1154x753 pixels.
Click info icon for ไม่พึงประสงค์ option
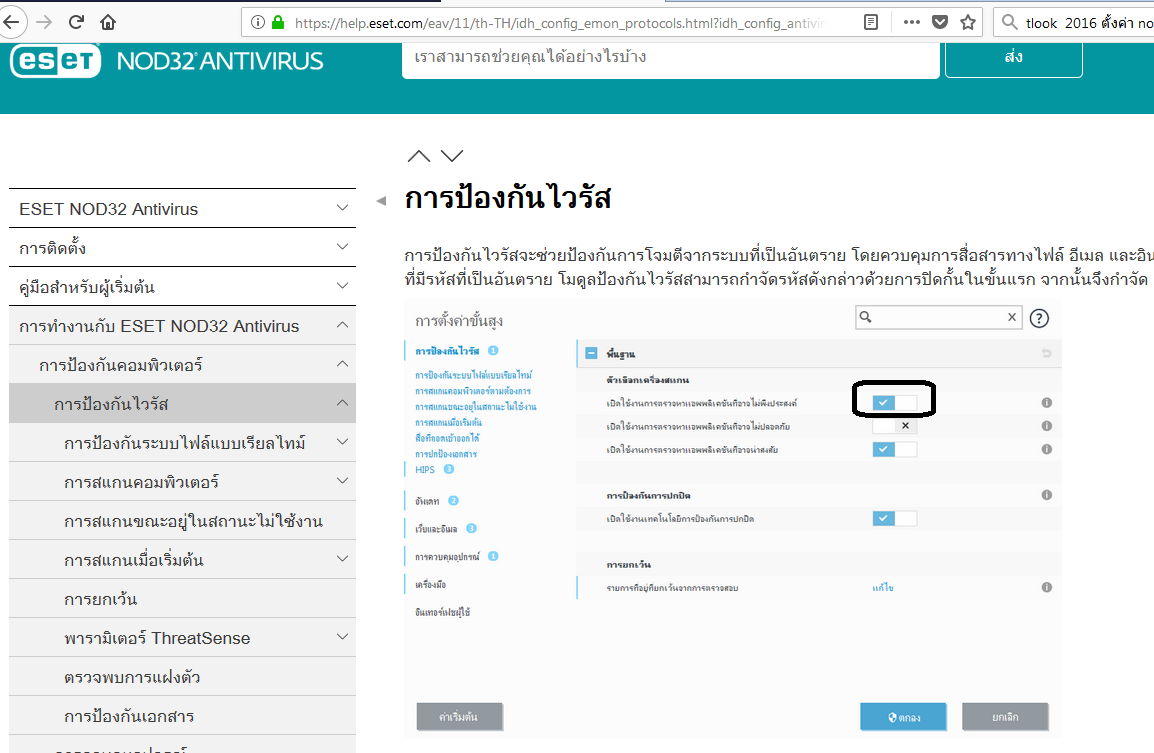(x=1047, y=403)
